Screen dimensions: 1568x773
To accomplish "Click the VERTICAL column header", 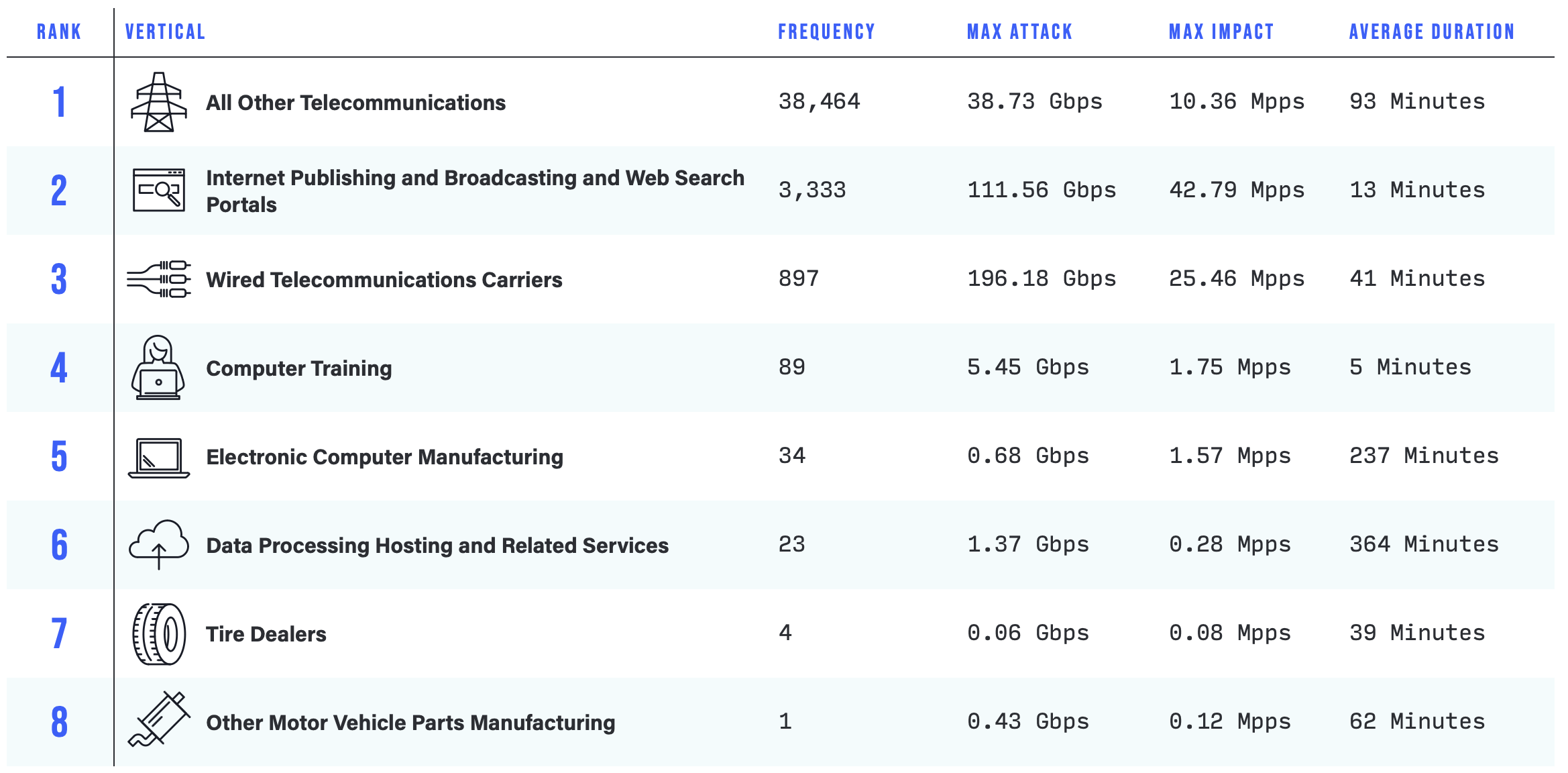I will 165,32.
